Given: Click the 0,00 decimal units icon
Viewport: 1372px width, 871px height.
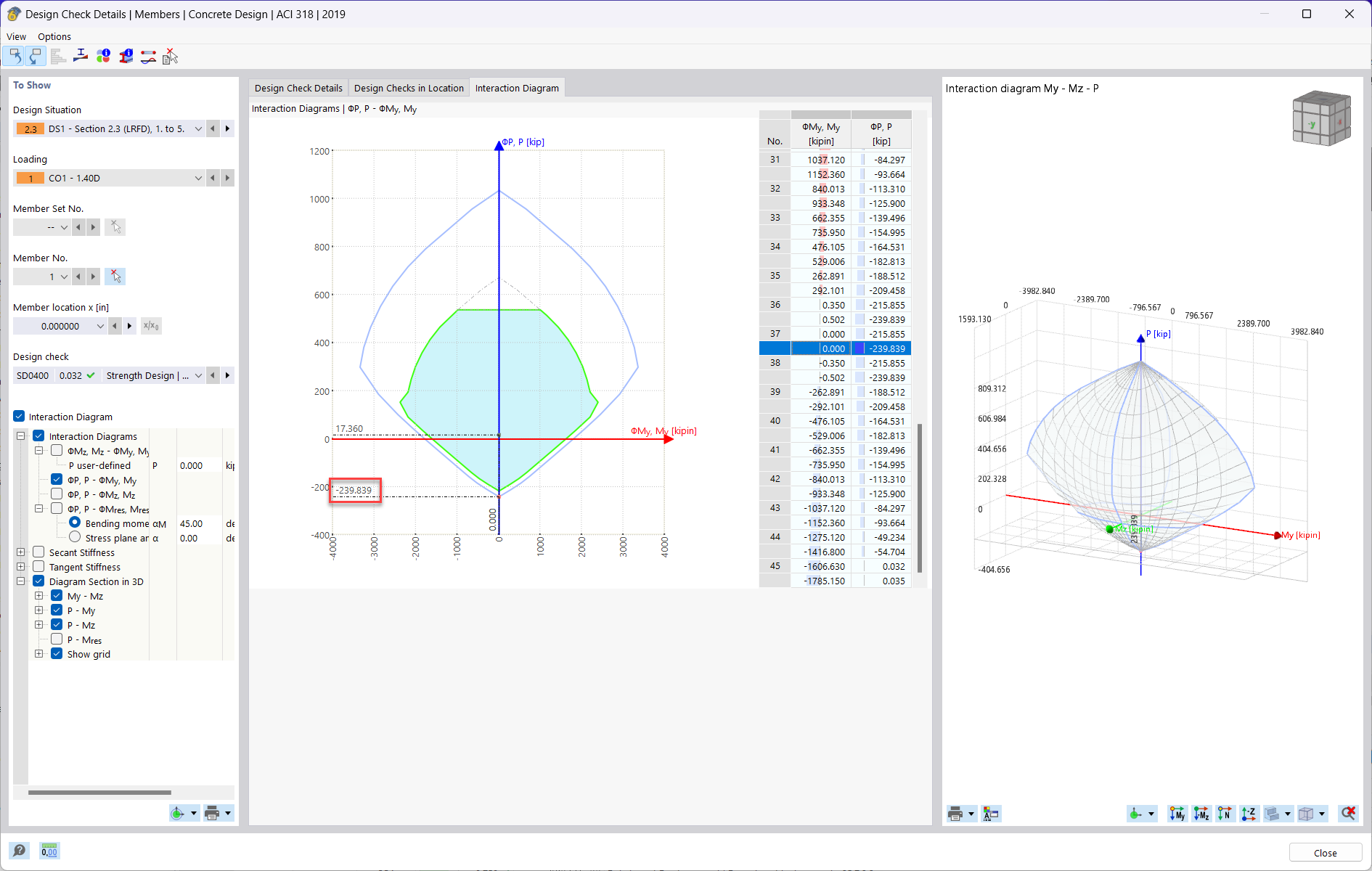Looking at the screenshot, I should 49,851.
